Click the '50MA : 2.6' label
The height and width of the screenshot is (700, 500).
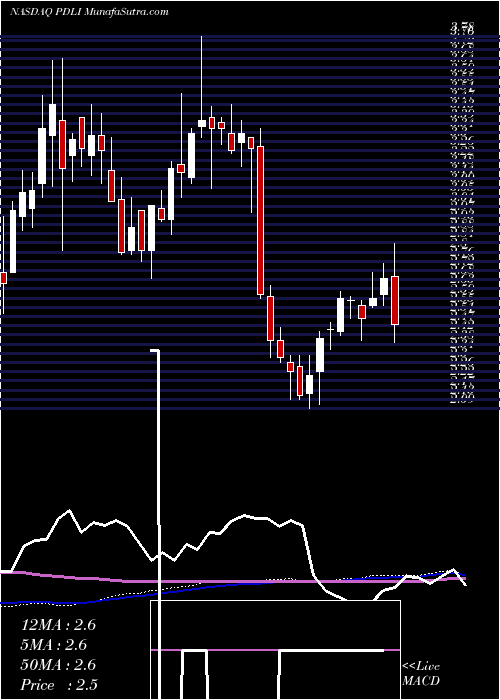pos(58,665)
